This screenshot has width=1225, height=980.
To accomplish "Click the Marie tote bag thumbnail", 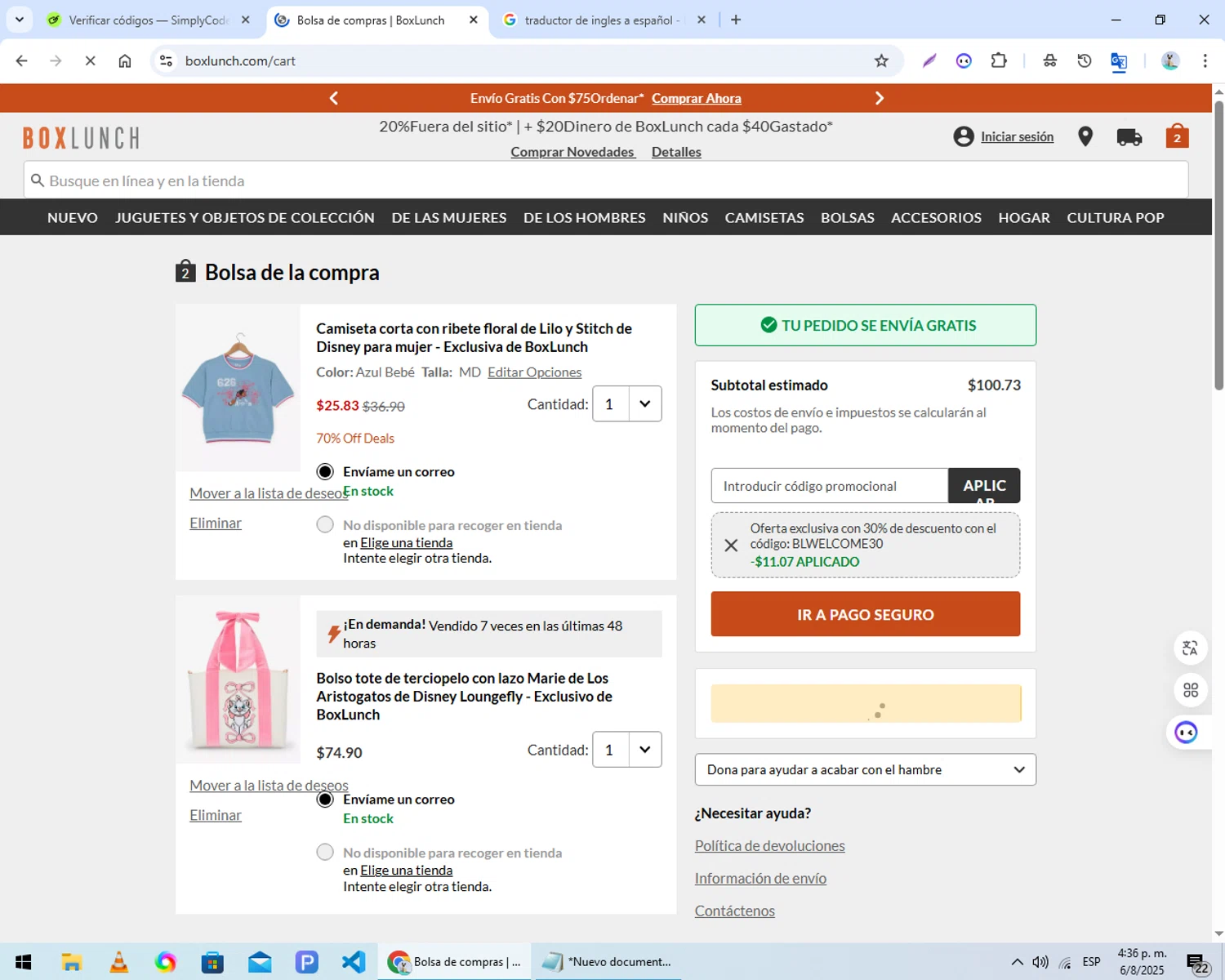I will point(238,679).
